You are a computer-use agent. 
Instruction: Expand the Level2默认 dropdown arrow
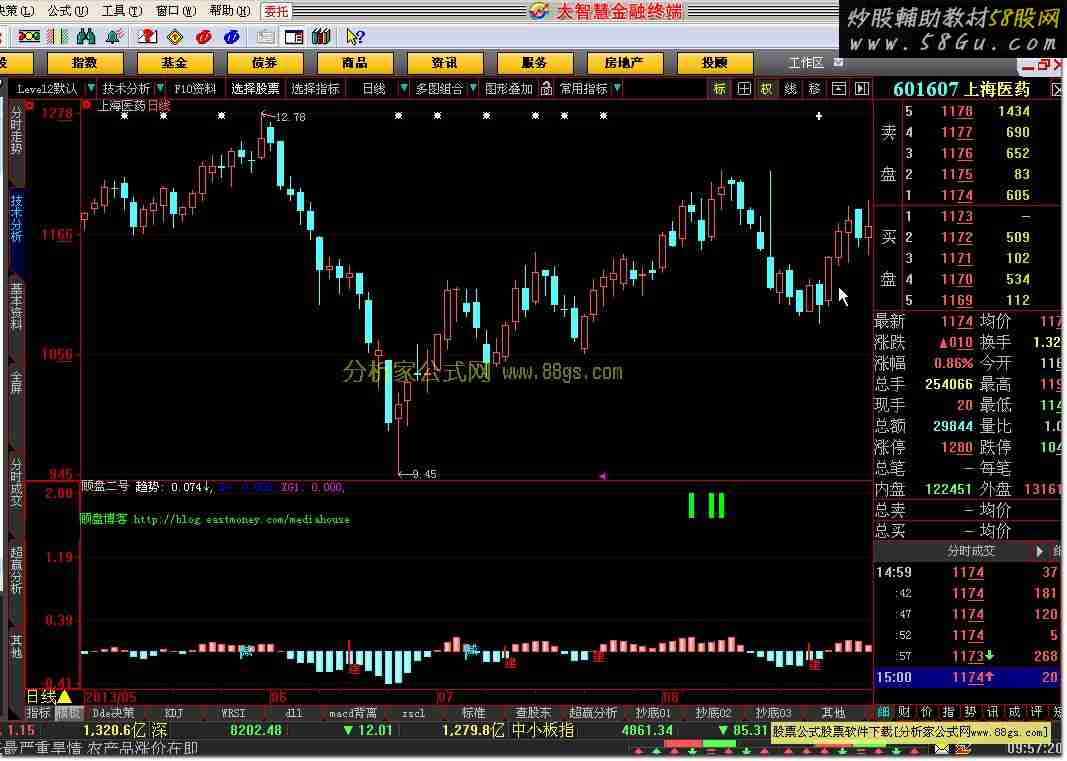click(91, 88)
